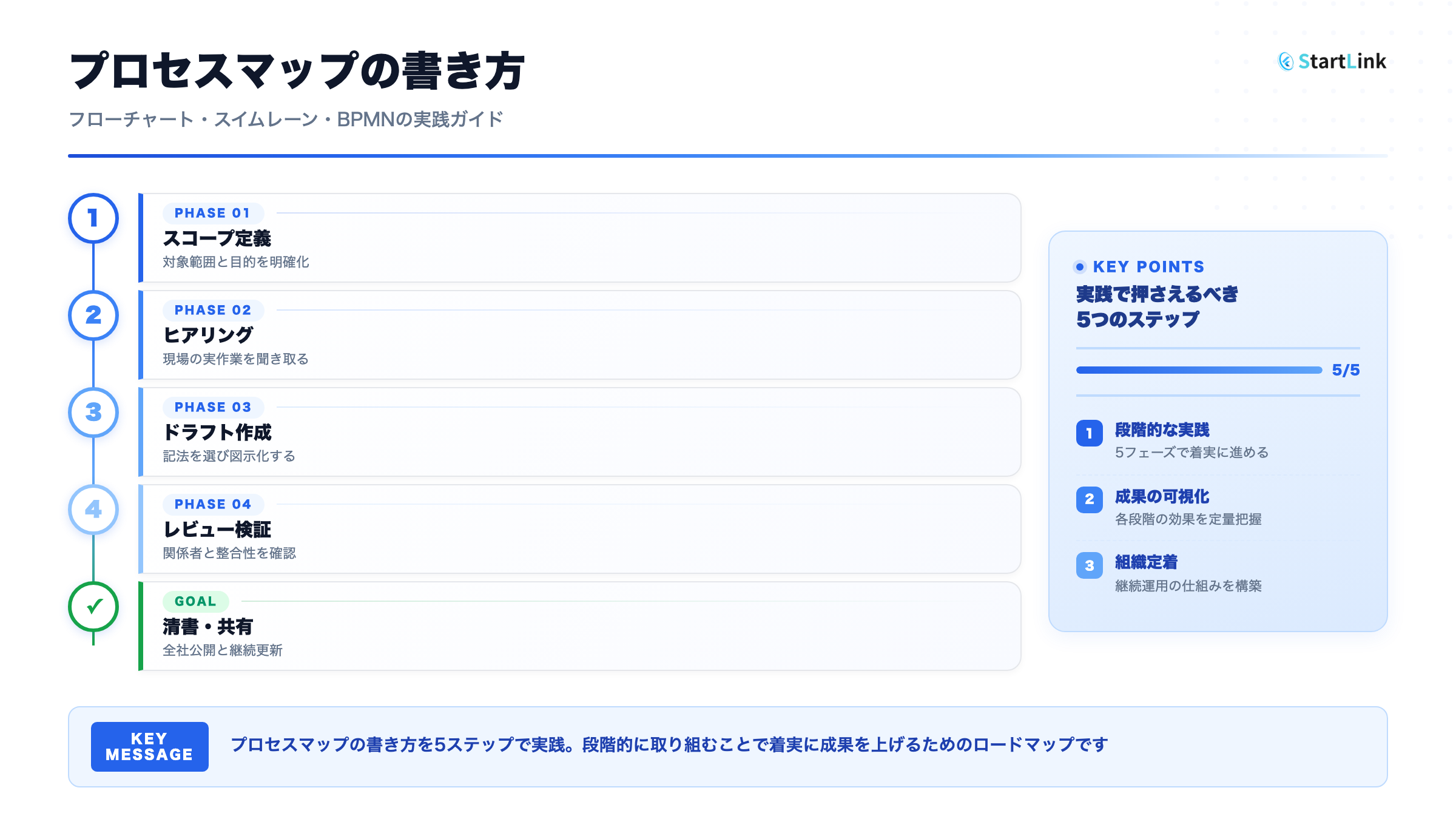The height and width of the screenshot is (819, 1456).
Task: Select the PHASE 02 label pill
Action: click(212, 310)
